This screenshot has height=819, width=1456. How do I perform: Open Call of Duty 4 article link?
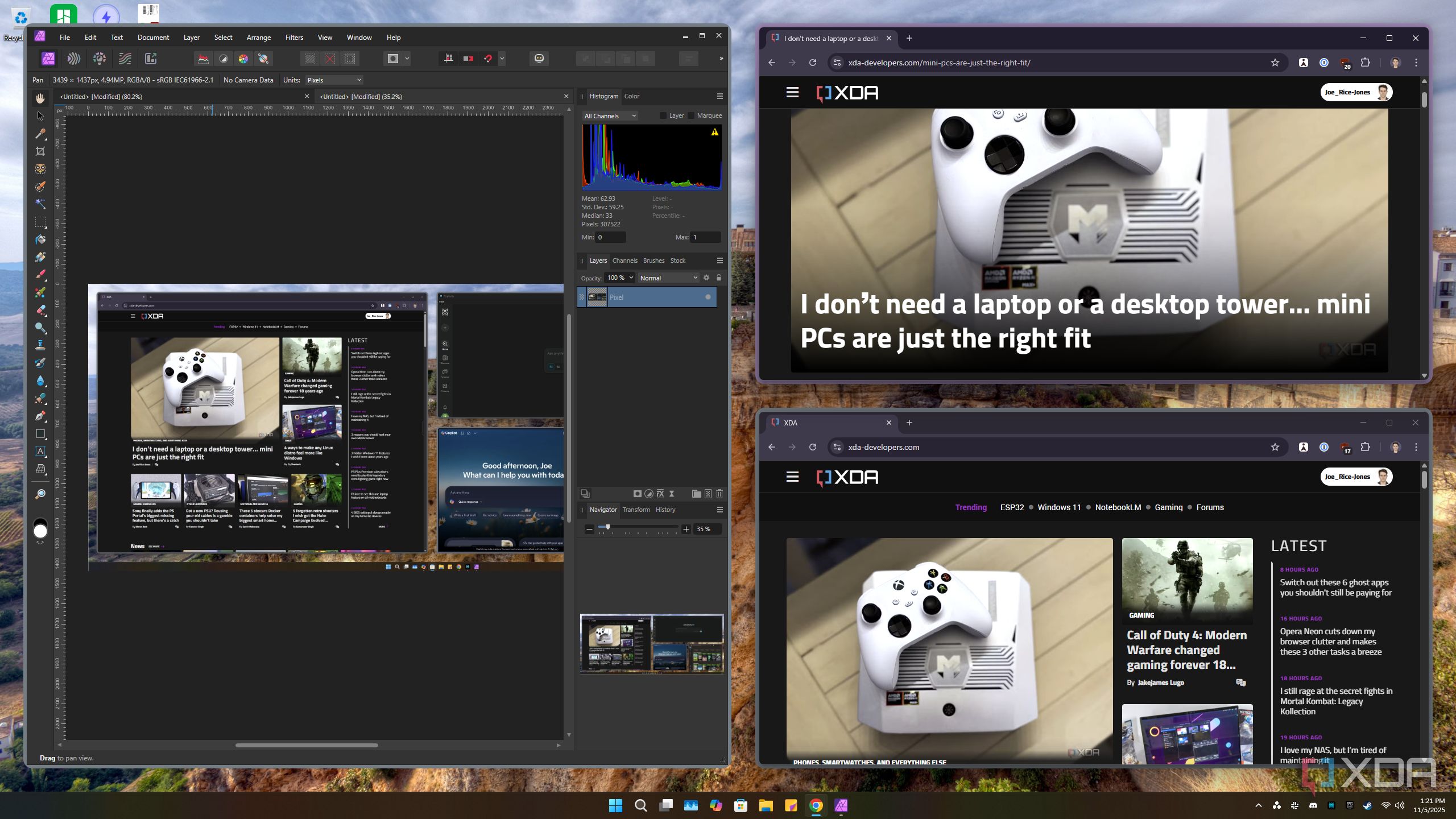pos(1186,650)
